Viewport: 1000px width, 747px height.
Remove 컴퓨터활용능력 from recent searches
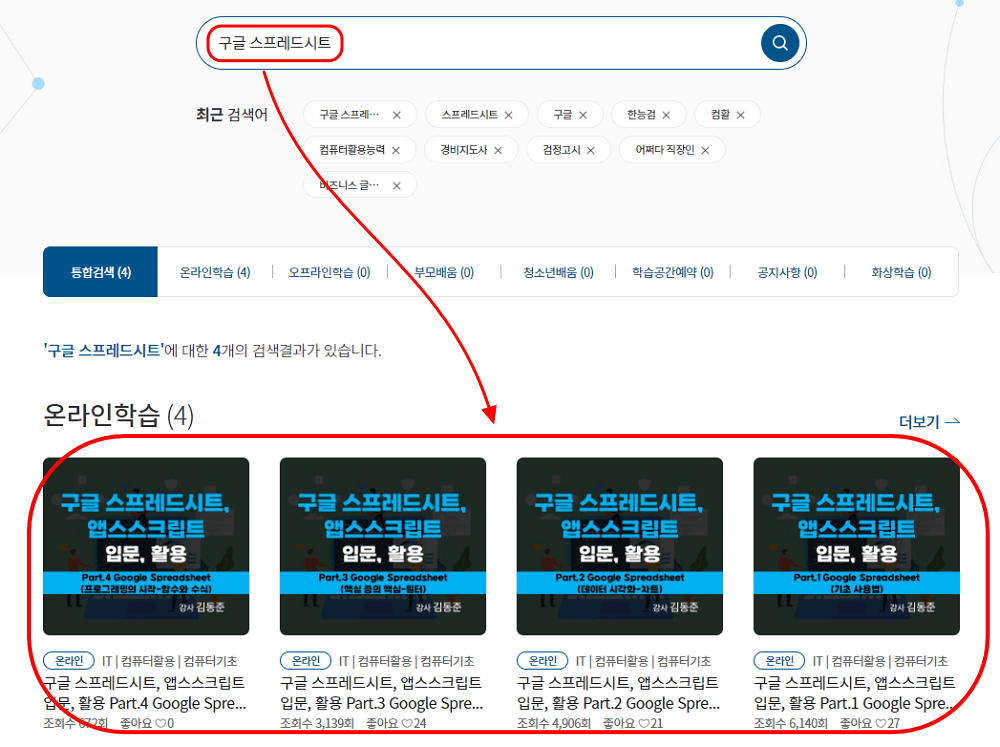point(396,150)
